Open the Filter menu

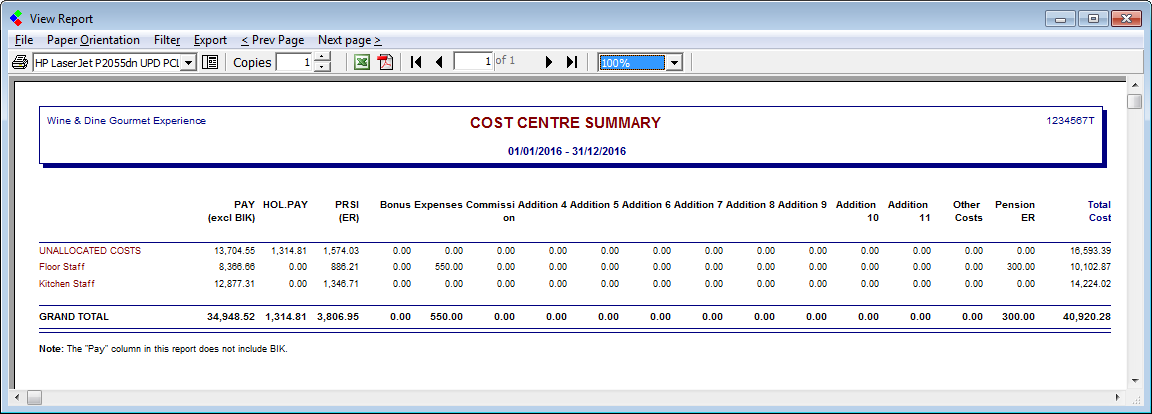pos(167,40)
